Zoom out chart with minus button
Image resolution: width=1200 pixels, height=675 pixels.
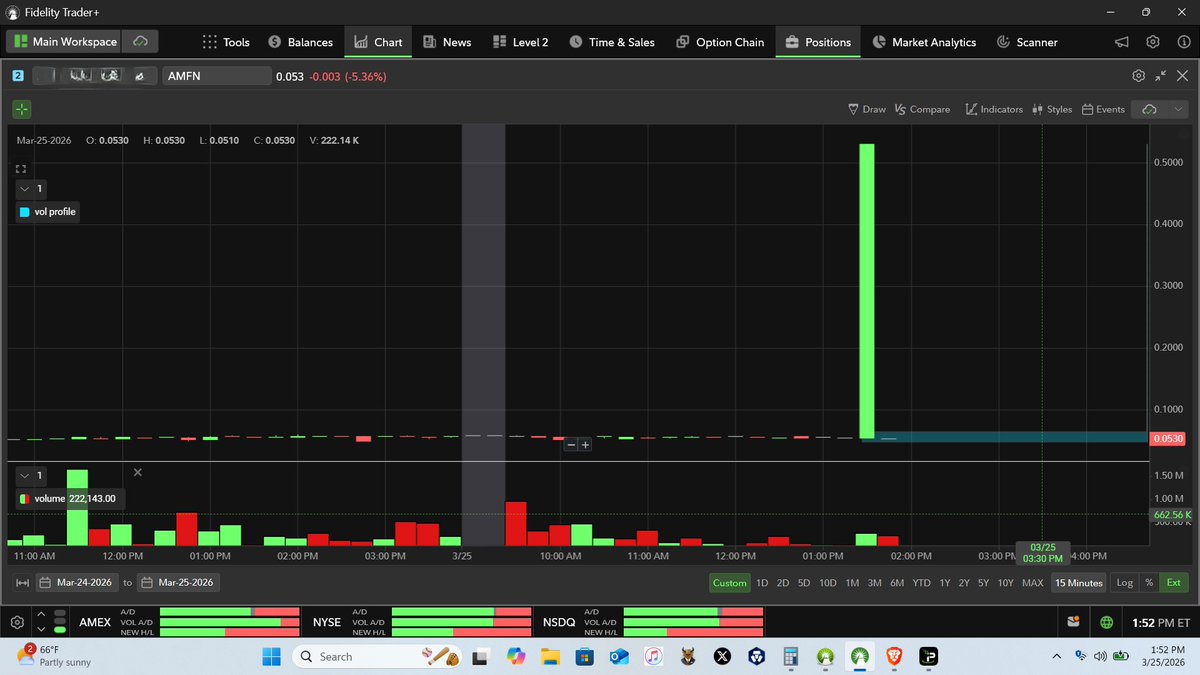click(x=571, y=444)
